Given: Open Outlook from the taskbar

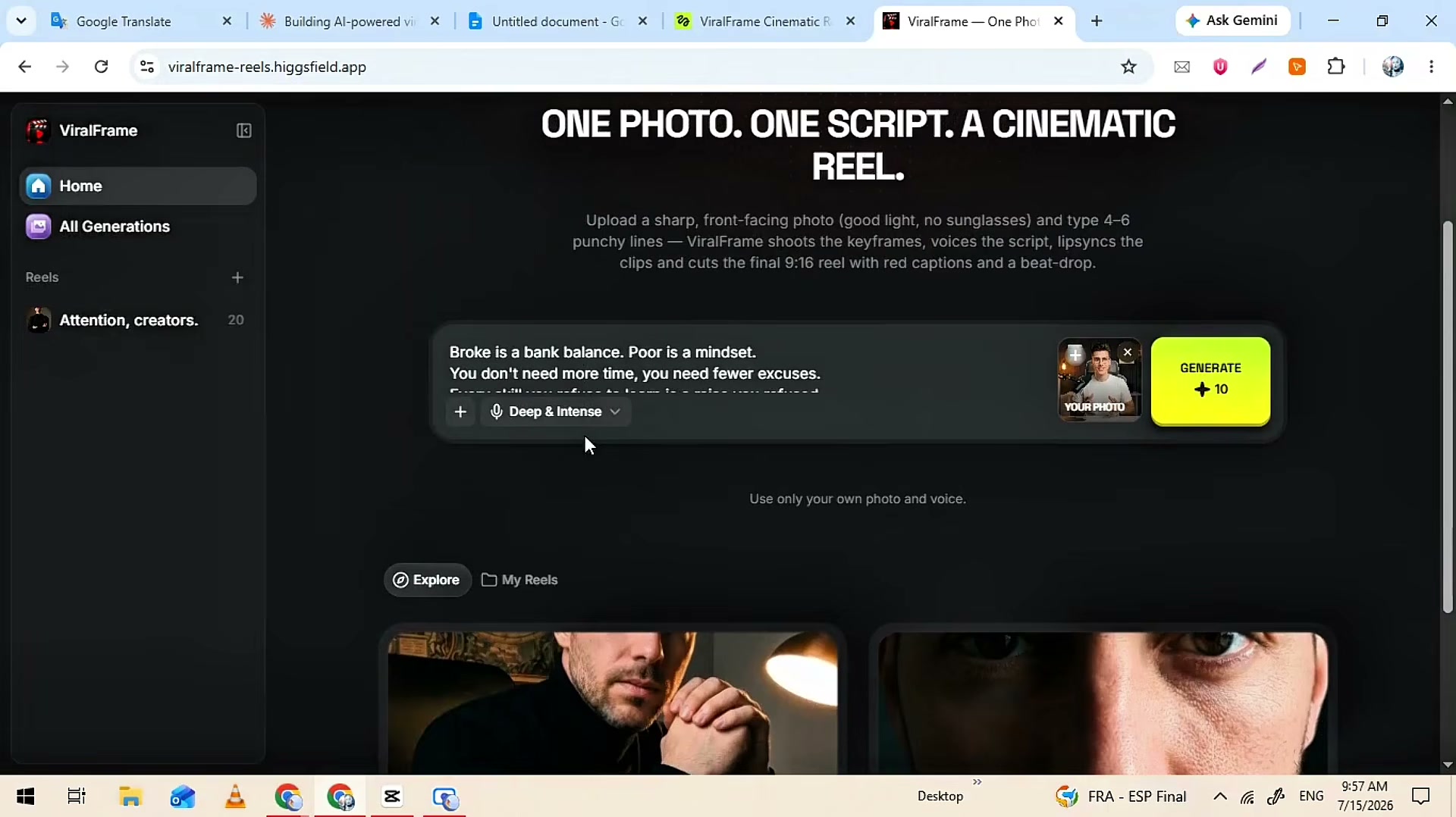Looking at the screenshot, I should click(183, 797).
